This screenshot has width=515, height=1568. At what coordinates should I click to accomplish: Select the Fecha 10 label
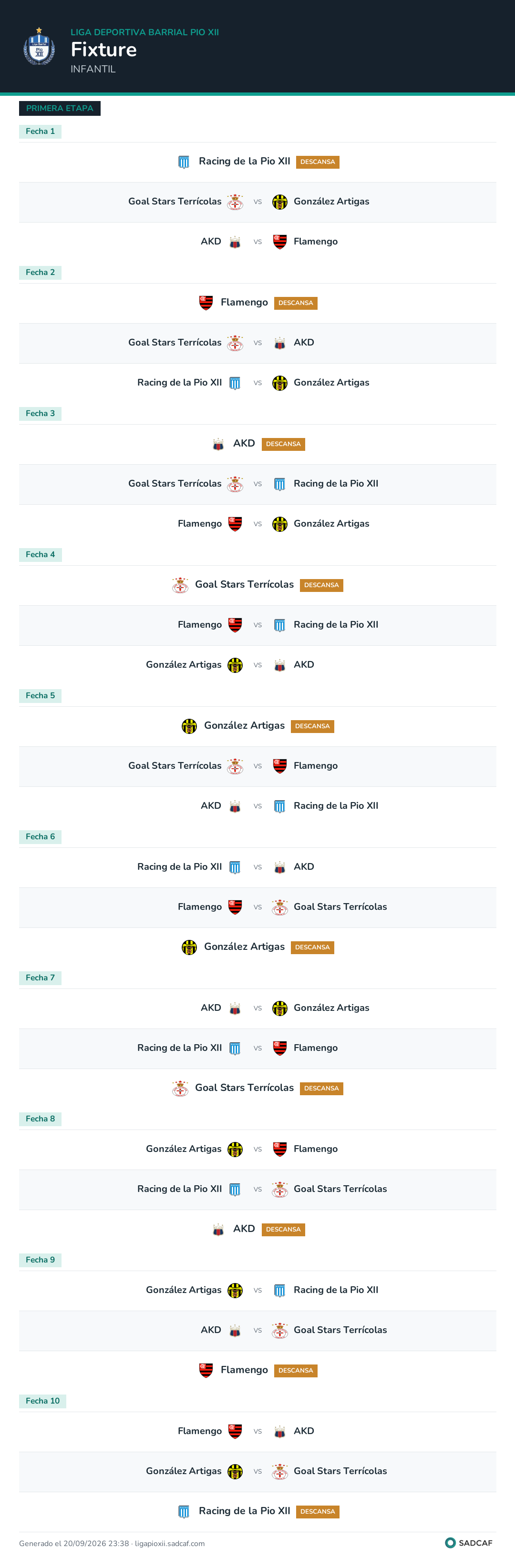[42, 1401]
